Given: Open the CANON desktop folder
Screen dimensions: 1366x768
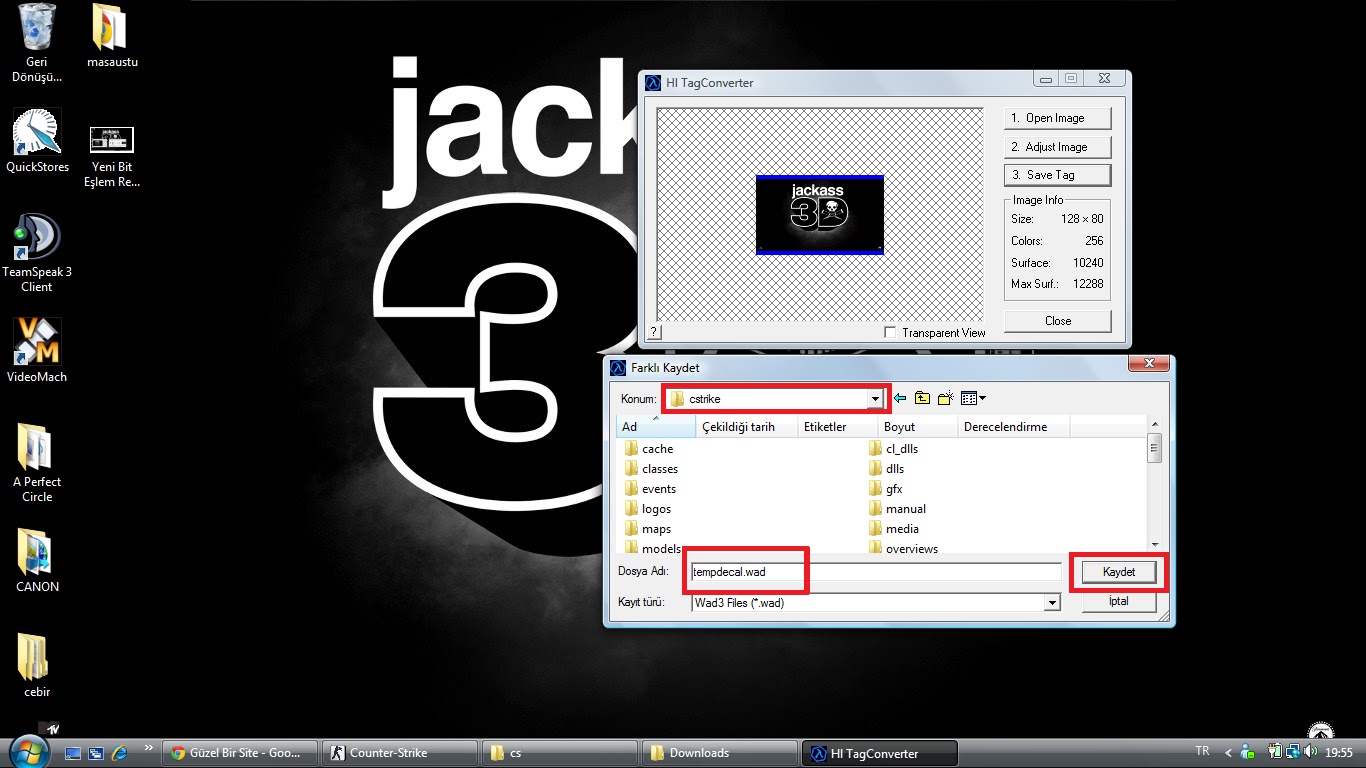Looking at the screenshot, I should pyautogui.click(x=37, y=561).
